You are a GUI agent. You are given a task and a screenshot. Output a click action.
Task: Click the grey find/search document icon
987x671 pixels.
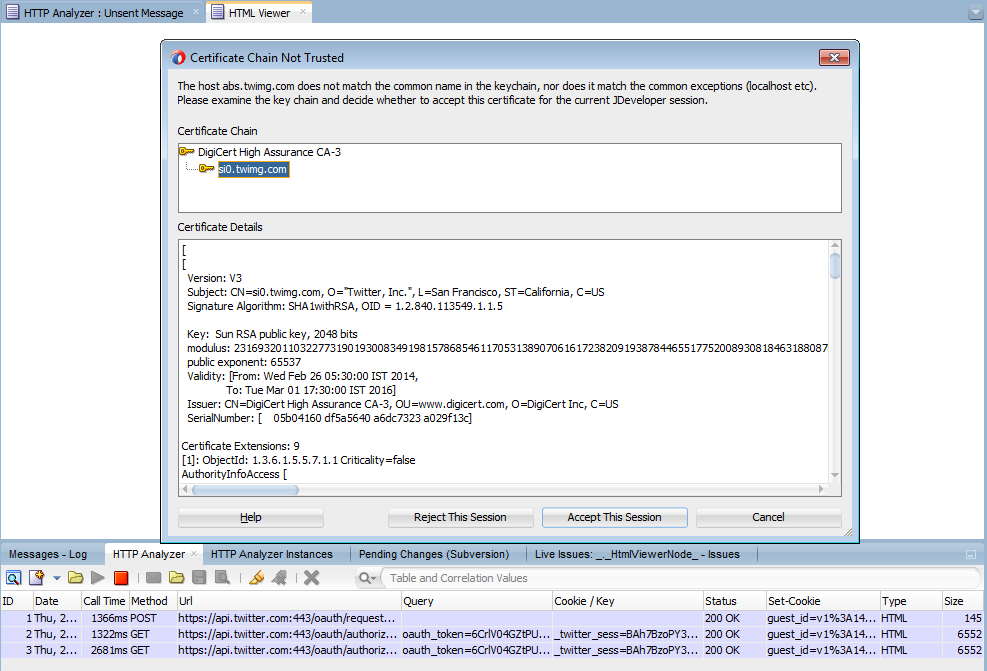[222, 577]
